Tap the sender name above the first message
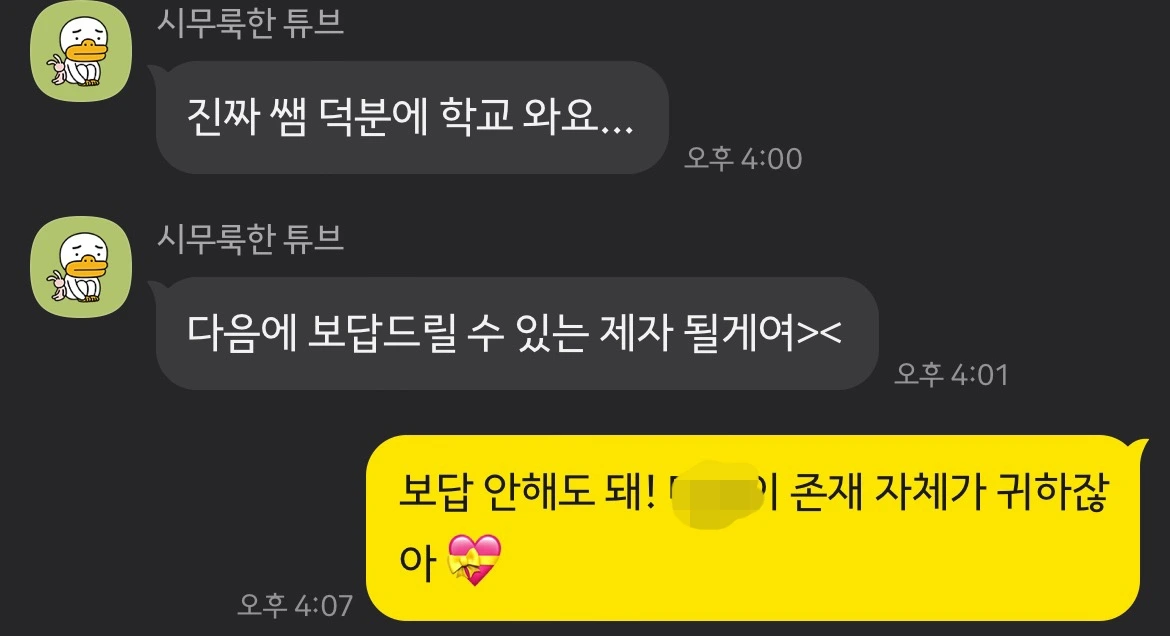Screen dimensions: 1170x636 (x=250, y=22)
